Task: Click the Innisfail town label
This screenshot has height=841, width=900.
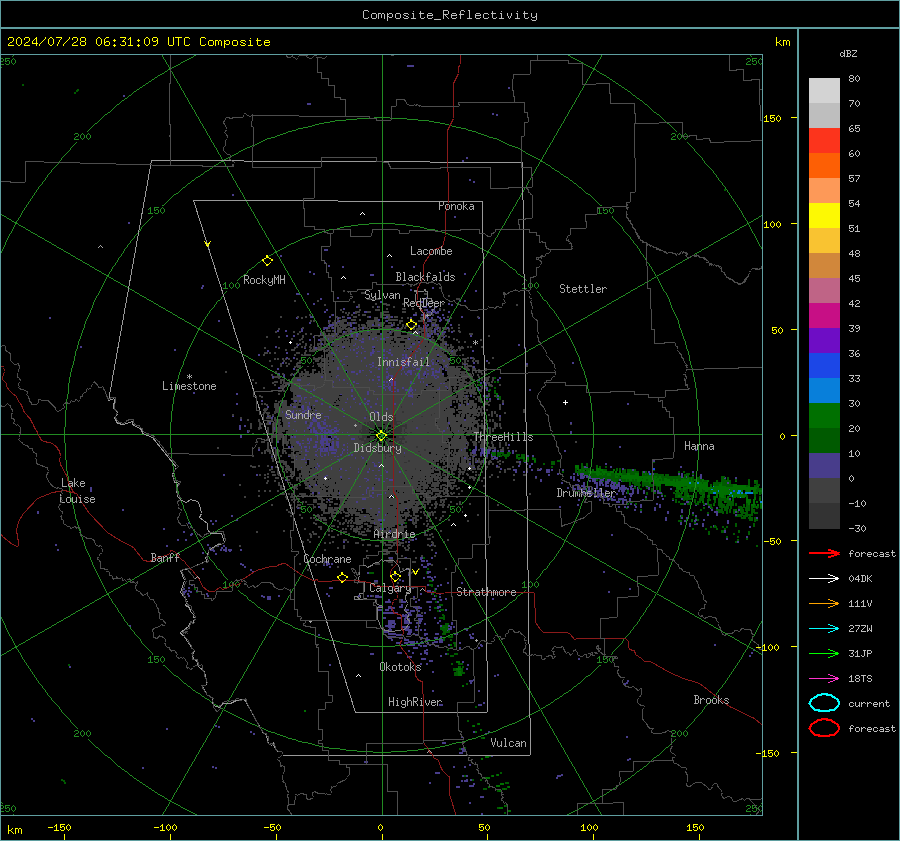Action: (x=403, y=362)
